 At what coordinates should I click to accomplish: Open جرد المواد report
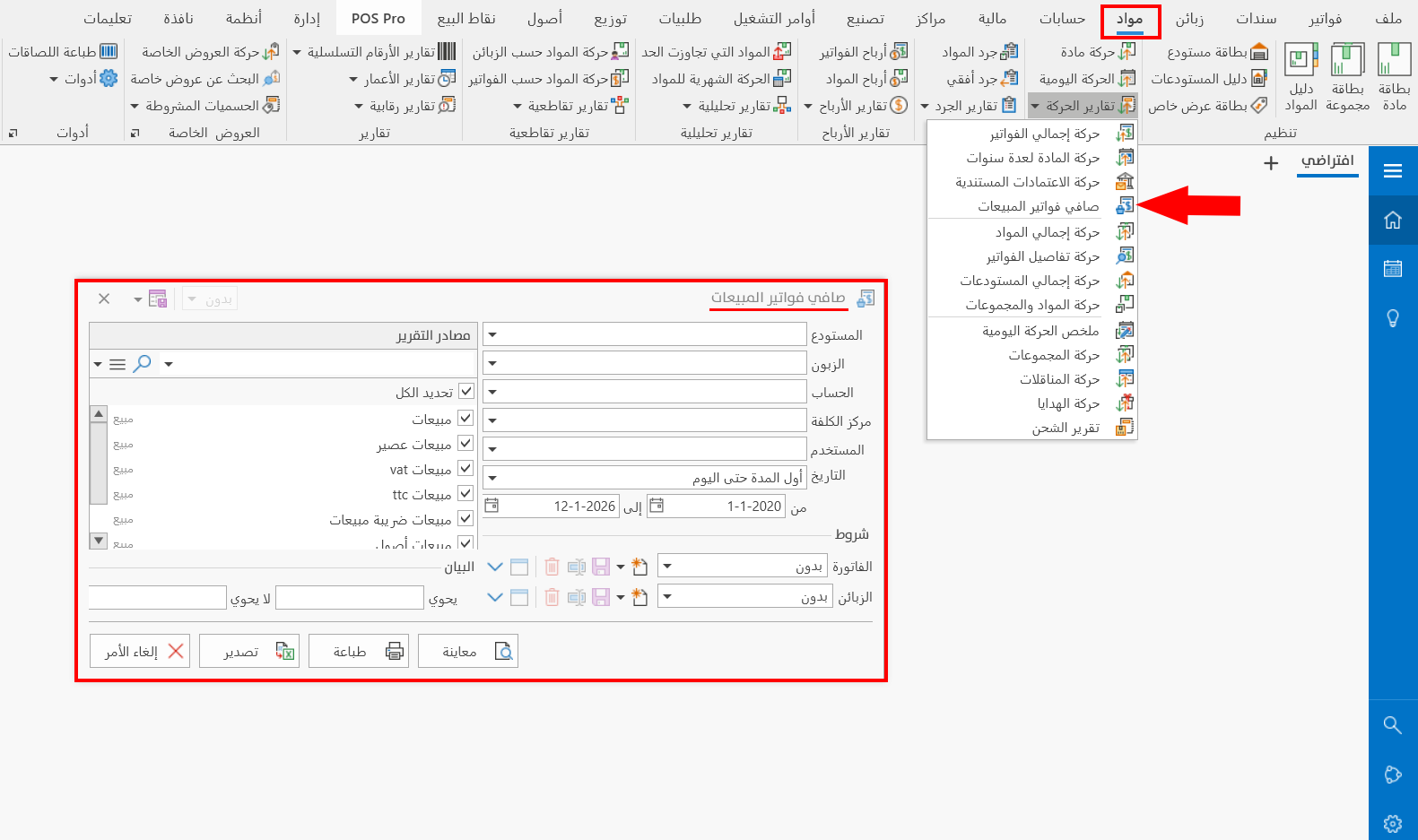coord(979,52)
